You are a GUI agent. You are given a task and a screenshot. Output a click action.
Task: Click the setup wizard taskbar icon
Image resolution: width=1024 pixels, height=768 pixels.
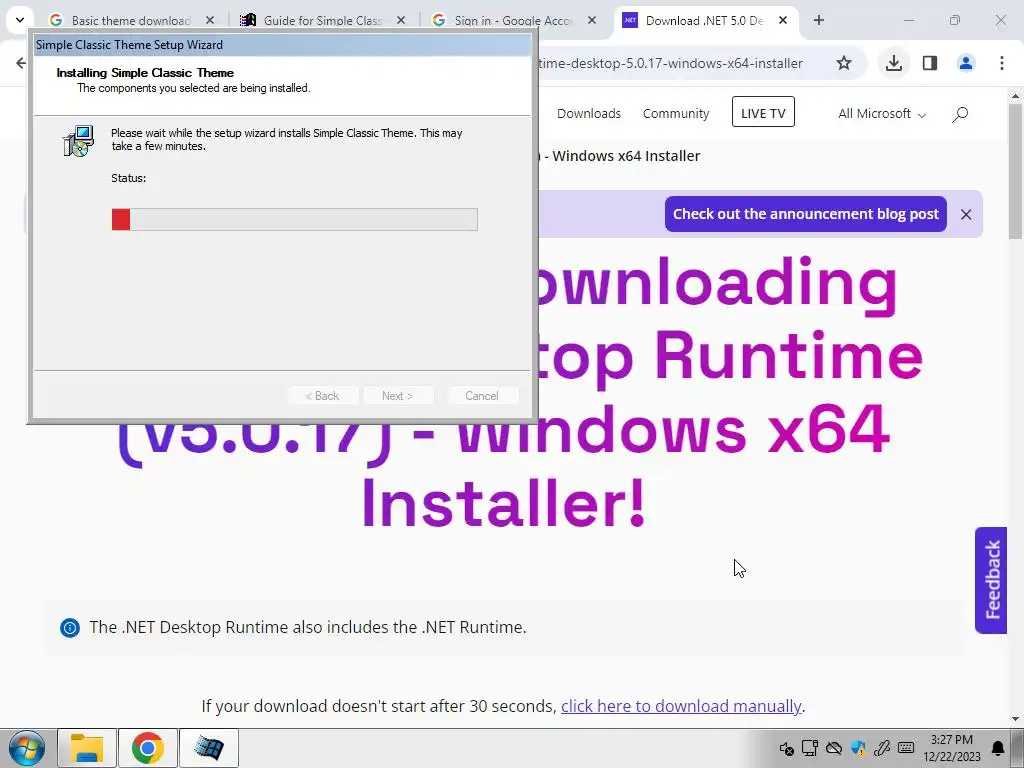pos(209,748)
